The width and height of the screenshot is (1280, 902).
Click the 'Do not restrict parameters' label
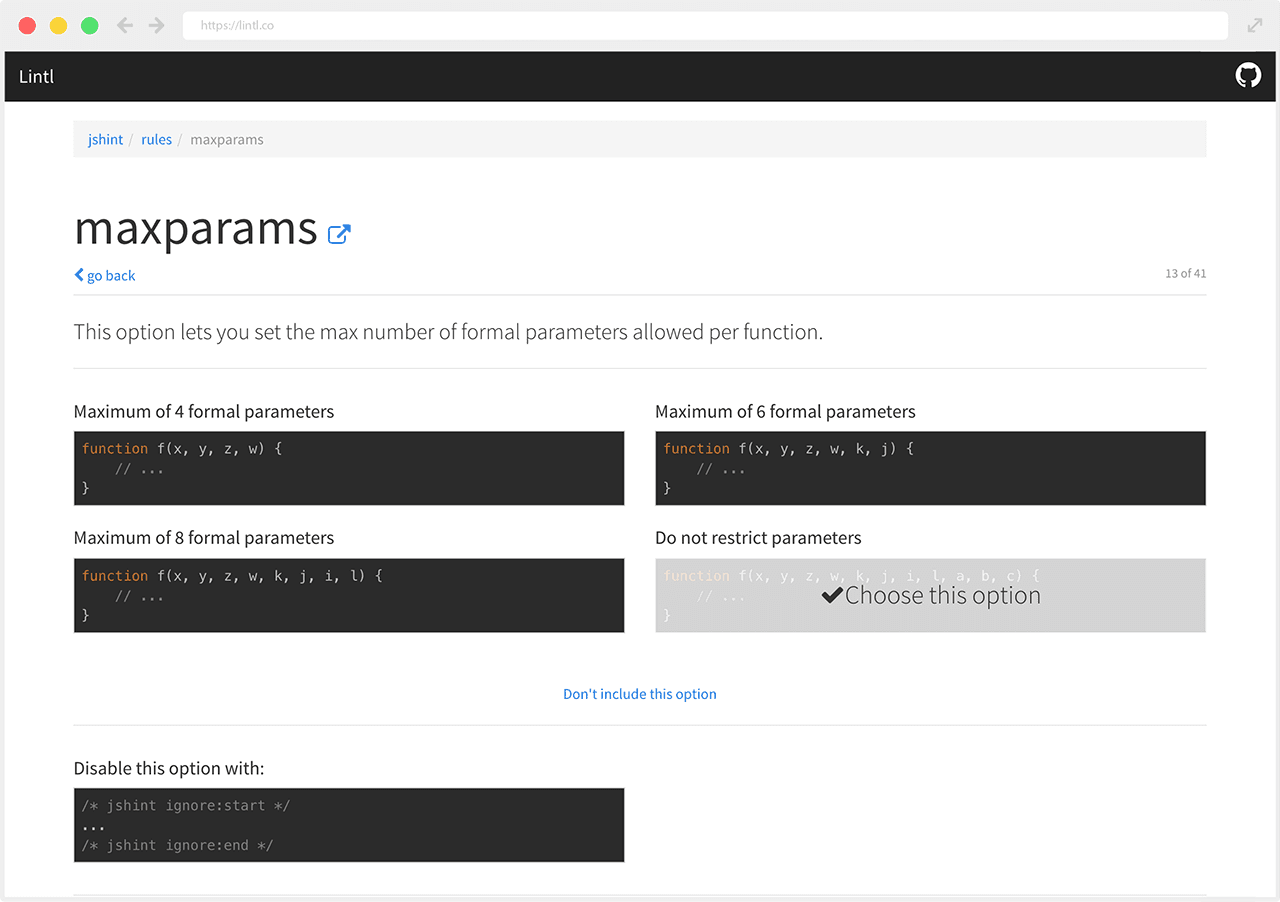click(758, 537)
